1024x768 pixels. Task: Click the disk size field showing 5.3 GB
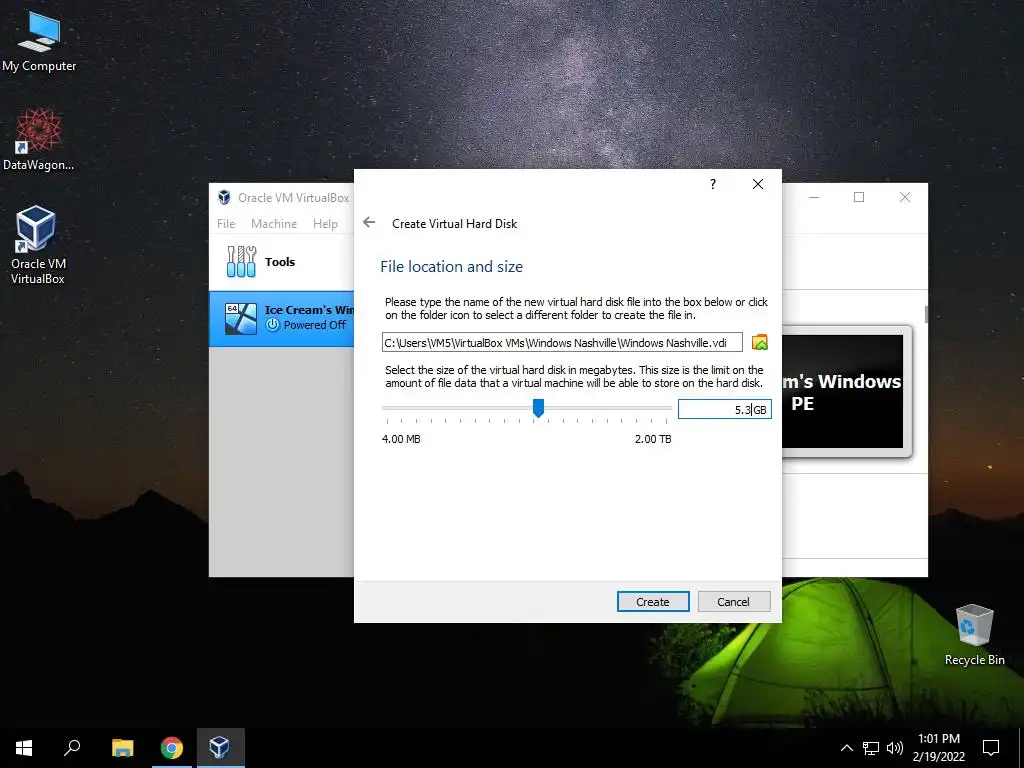[724, 409]
